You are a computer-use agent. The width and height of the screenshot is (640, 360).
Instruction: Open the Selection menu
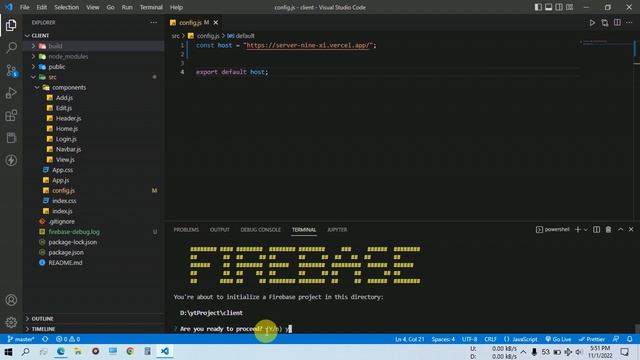point(67,7)
